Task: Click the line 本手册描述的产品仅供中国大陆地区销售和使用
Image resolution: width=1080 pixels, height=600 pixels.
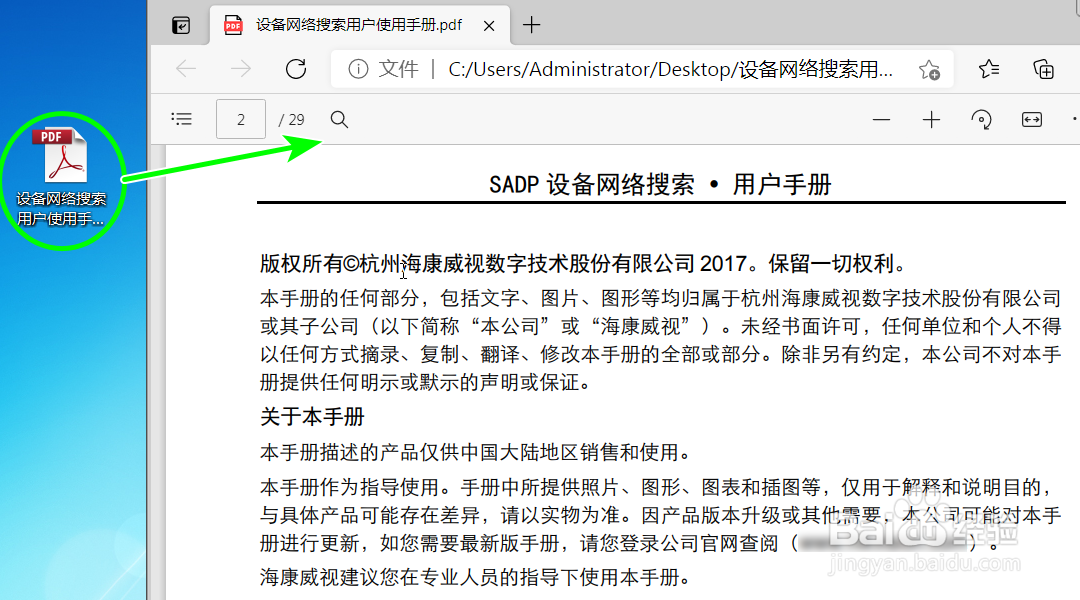Action: pos(476,453)
